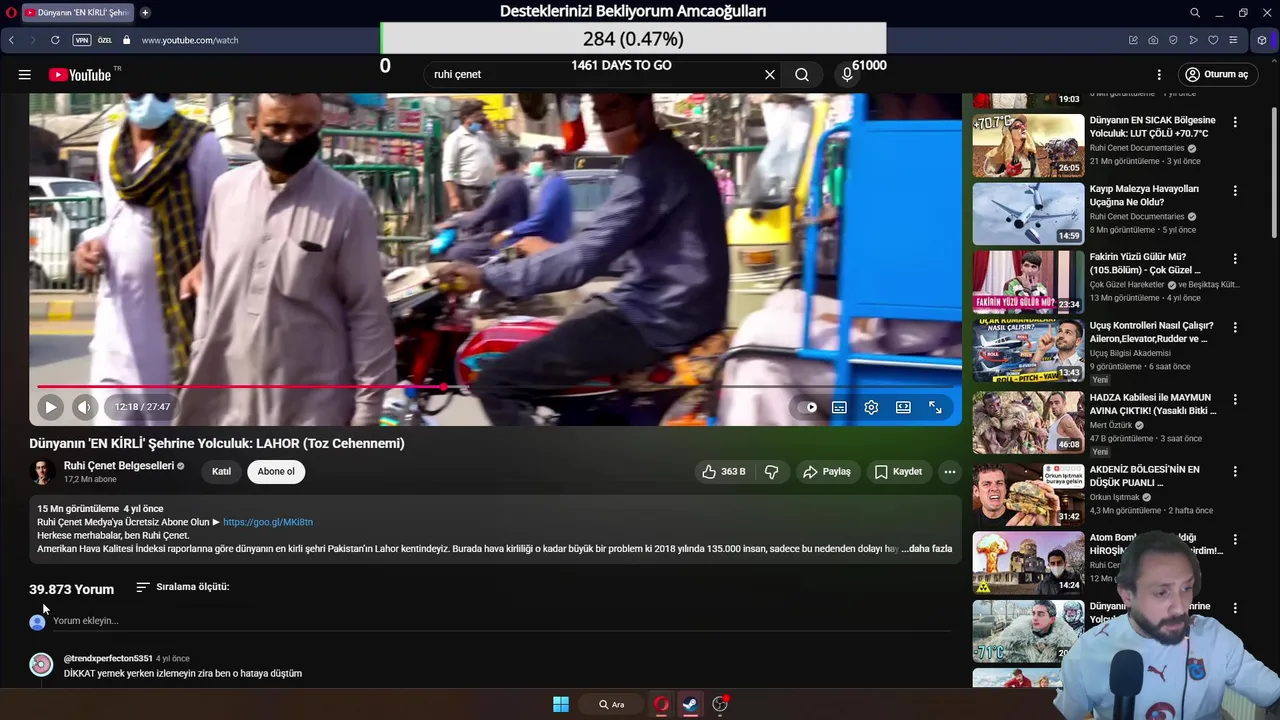Open Uçuş Kontrolleri Nasıl Çalışır video thumbnail
Image resolution: width=1280 pixels, height=720 pixels.
(x=1028, y=351)
